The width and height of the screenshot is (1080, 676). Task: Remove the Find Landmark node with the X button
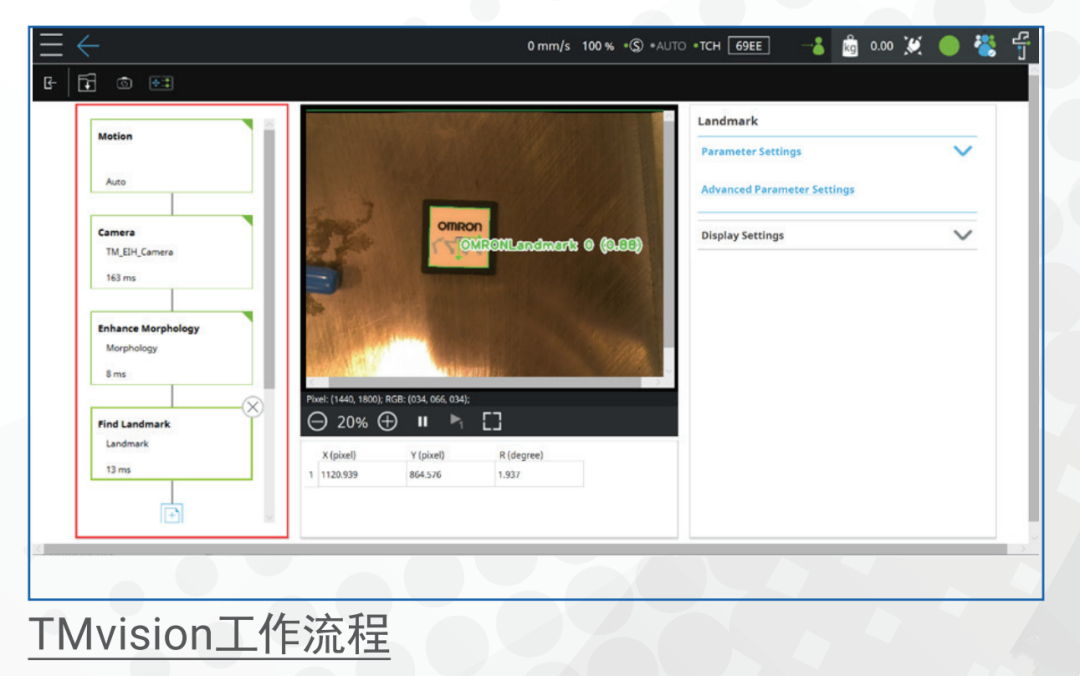click(x=253, y=407)
